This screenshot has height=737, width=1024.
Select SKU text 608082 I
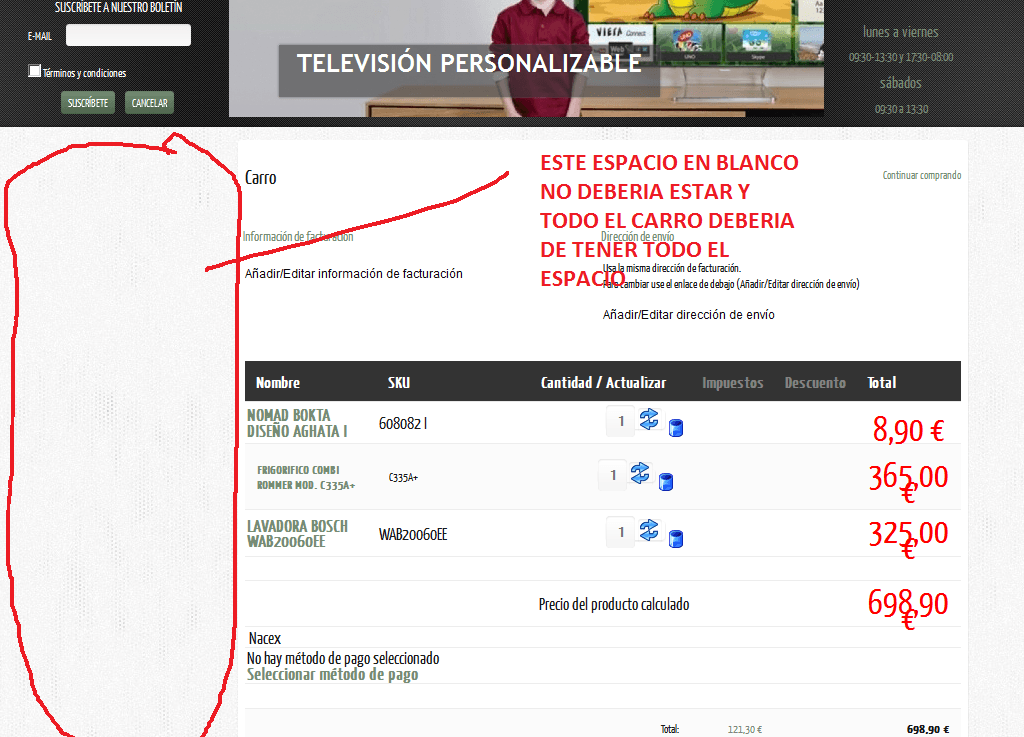pyautogui.click(x=403, y=423)
